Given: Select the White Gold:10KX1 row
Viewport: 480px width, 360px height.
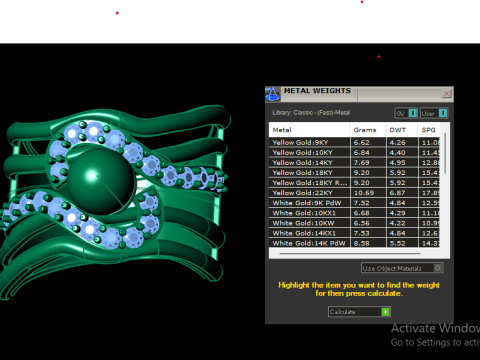Looking at the screenshot, I should tap(354, 213).
